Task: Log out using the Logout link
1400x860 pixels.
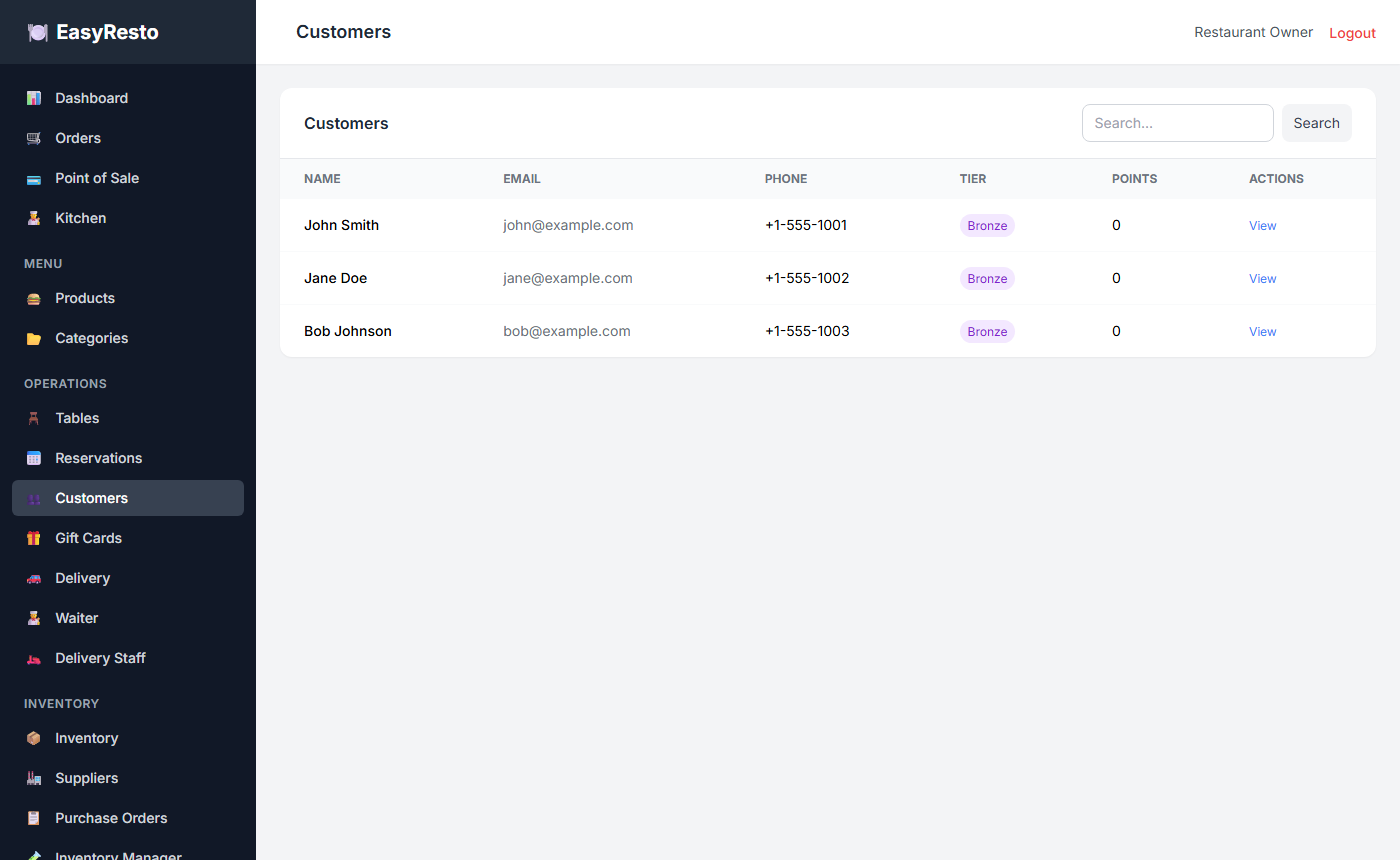Action: click(1352, 33)
